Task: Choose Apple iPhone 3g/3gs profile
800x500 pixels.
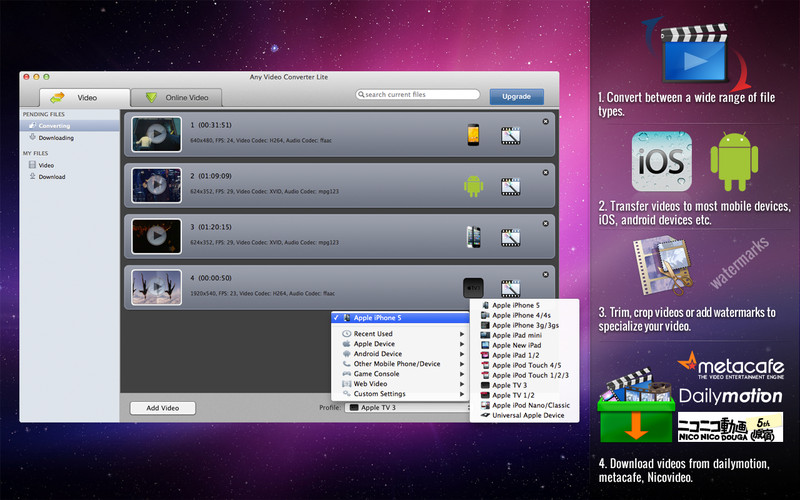Action: 524,325
